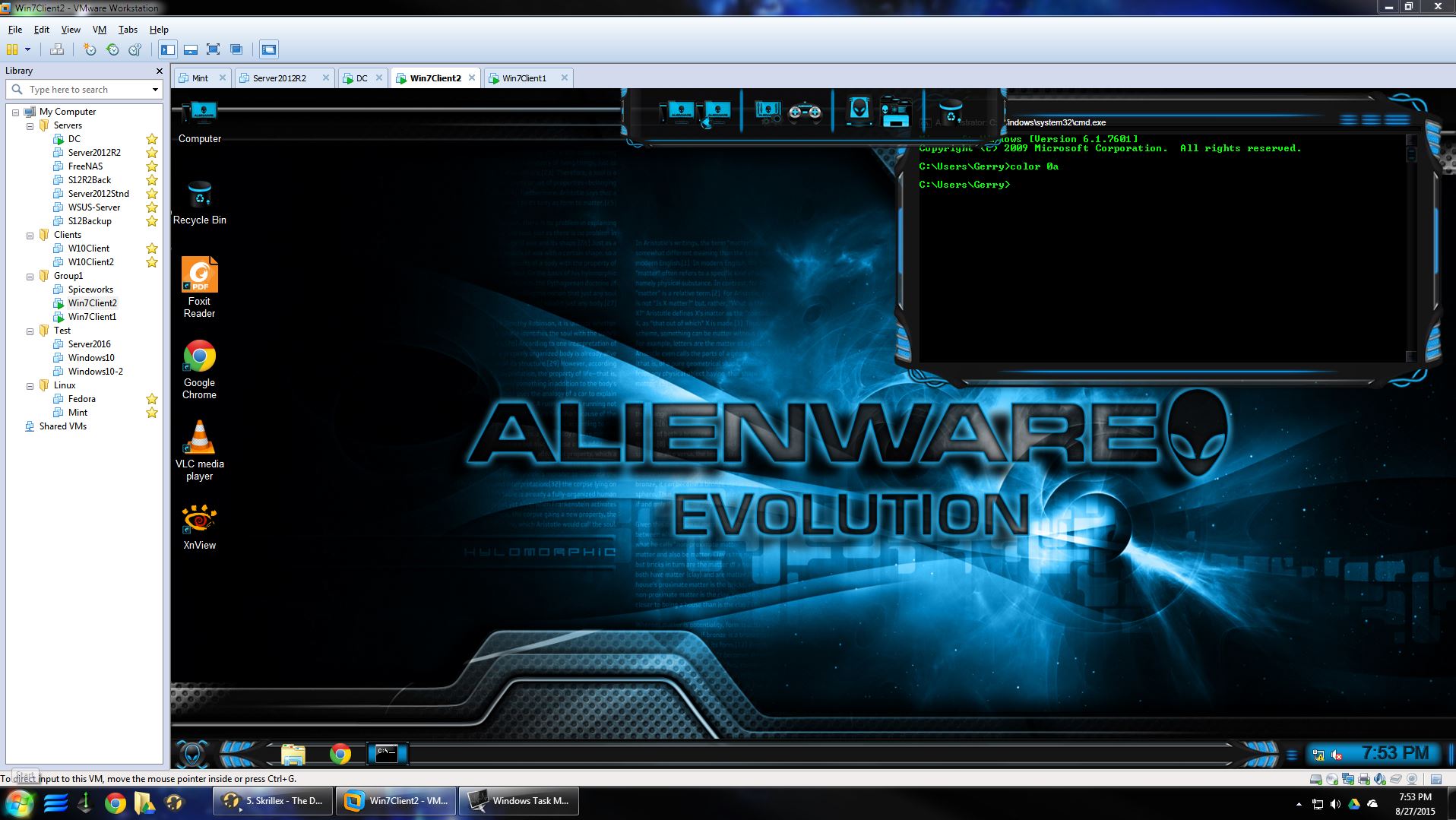Open power options dropdown arrow in toolbar
The height and width of the screenshot is (820, 1456).
coord(28,49)
